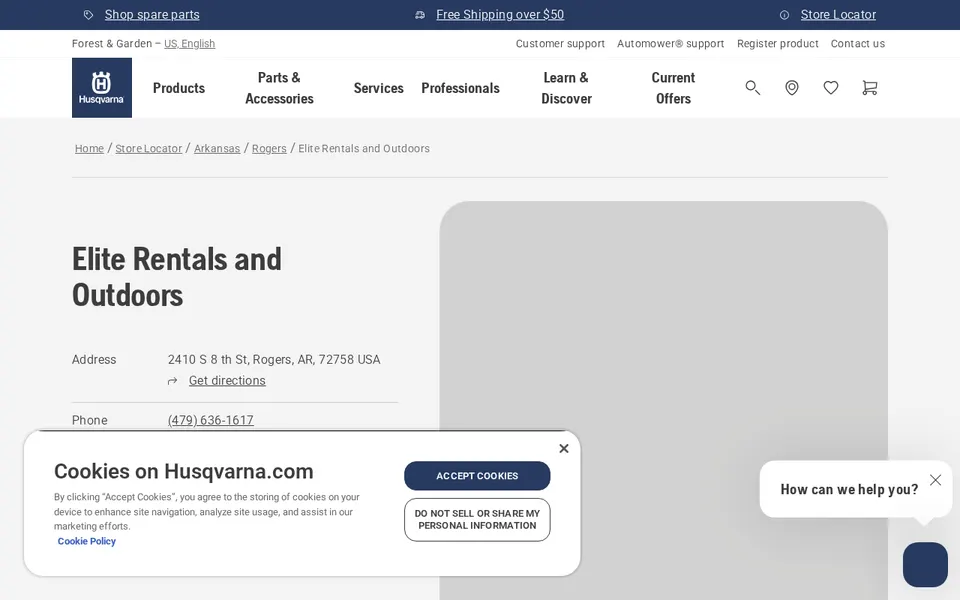Go to the Home breadcrumb
The height and width of the screenshot is (600, 960).
click(x=89, y=148)
